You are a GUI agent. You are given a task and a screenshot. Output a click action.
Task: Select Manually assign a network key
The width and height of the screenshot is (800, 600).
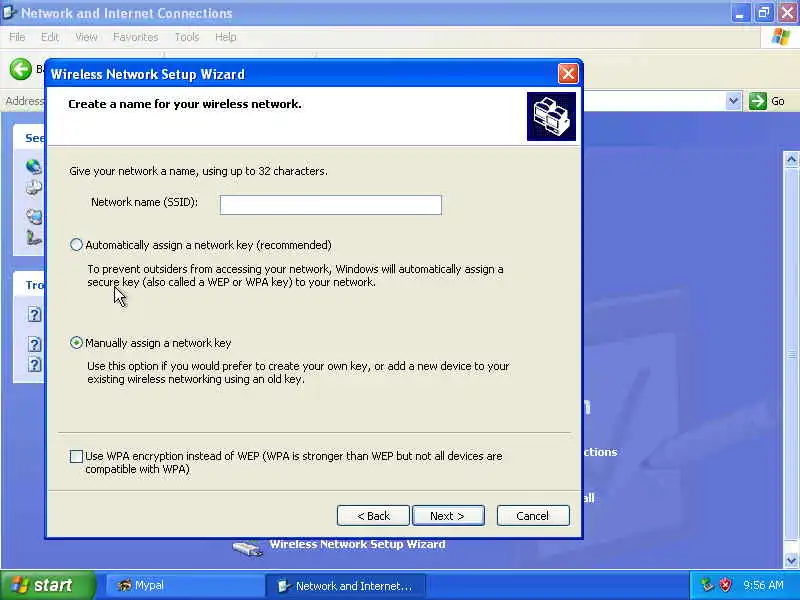click(76, 343)
